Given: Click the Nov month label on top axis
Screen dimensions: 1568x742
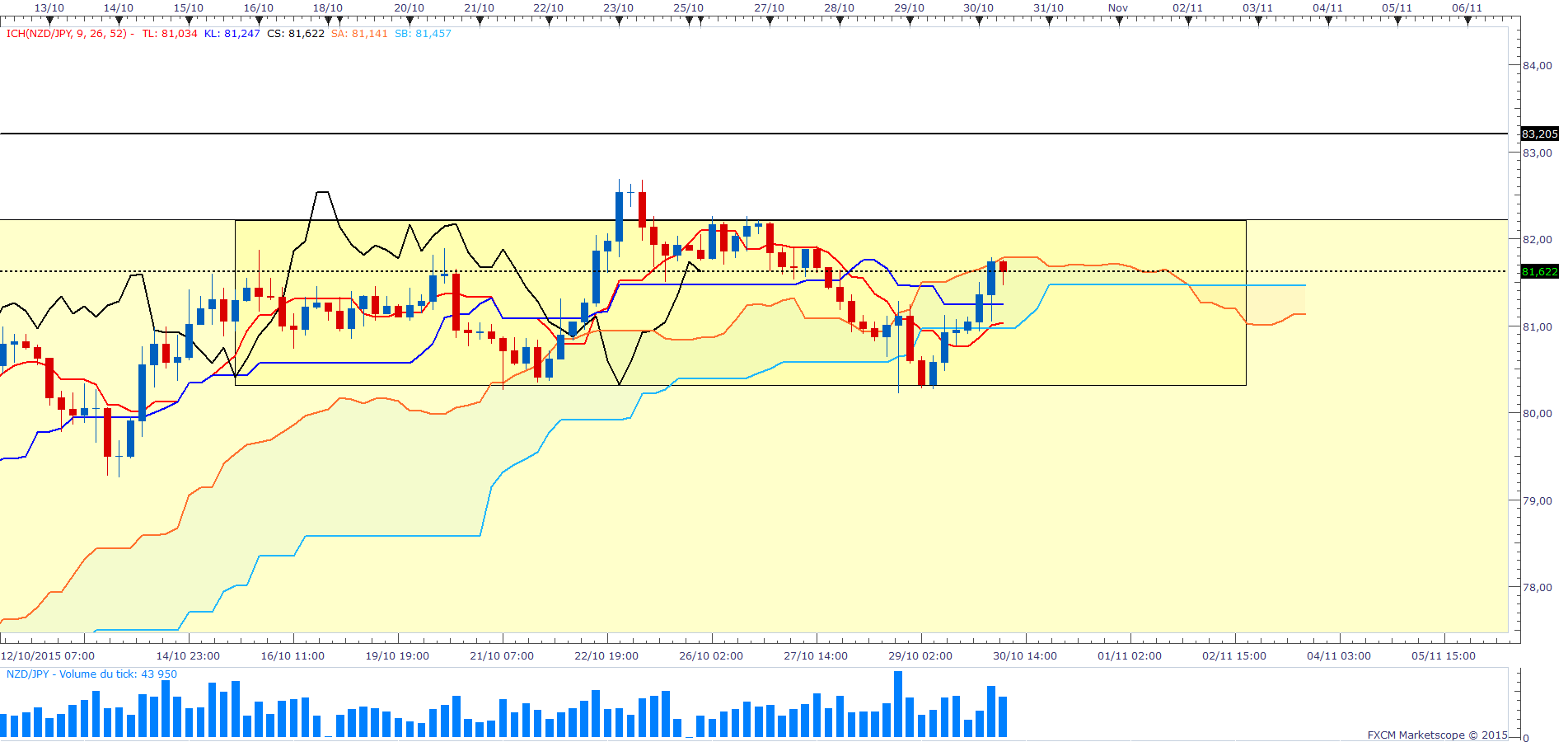Looking at the screenshot, I should tap(1118, 7).
